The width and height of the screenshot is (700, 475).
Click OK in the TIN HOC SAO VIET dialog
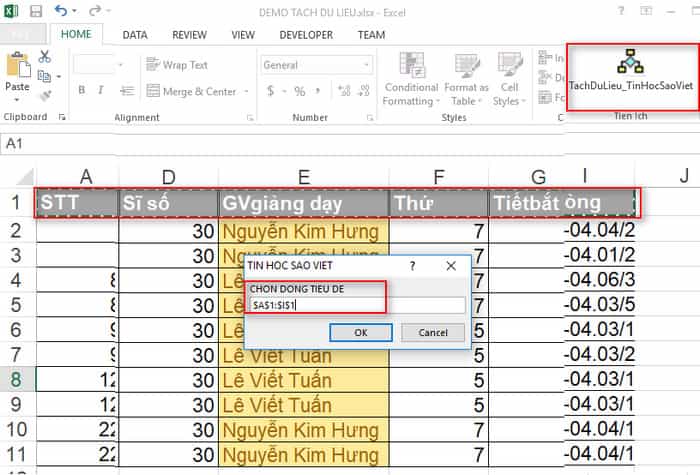[x=361, y=333]
